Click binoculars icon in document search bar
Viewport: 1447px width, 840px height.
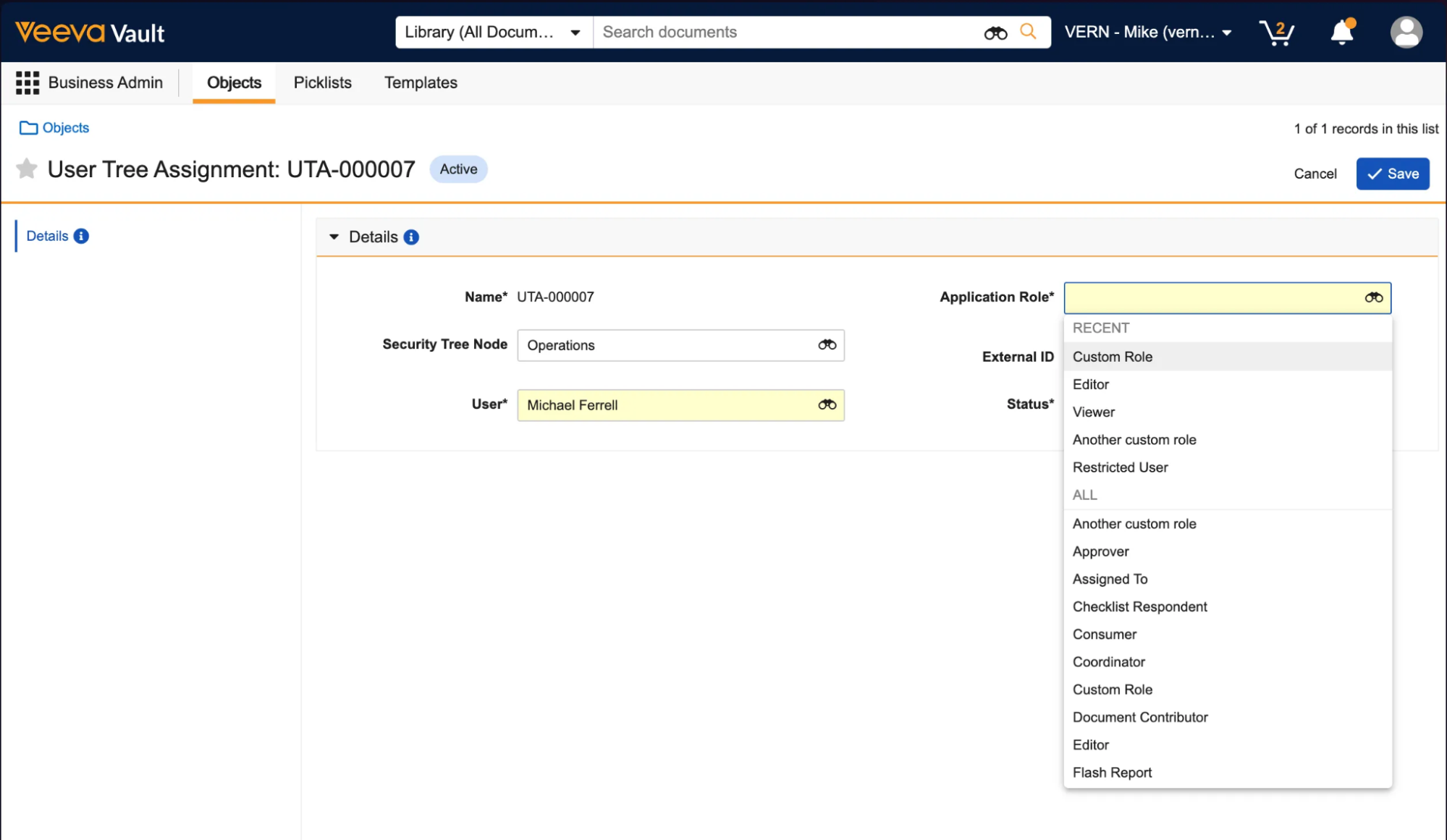click(x=995, y=33)
